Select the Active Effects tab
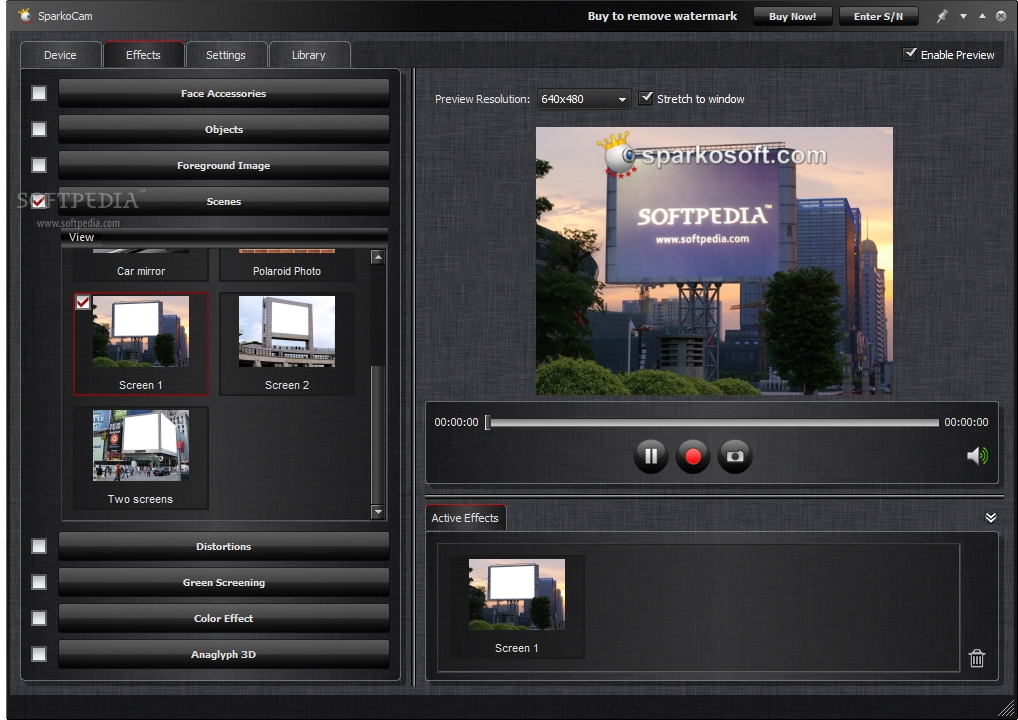This screenshot has height=720, width=1018. click(x=465, y=517)
